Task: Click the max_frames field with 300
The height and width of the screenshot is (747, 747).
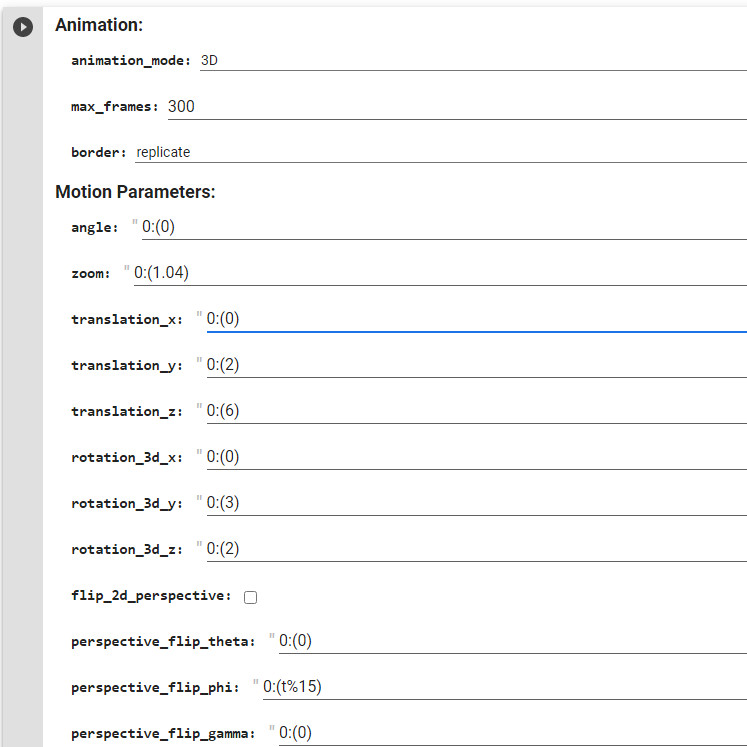Action: 457,107
